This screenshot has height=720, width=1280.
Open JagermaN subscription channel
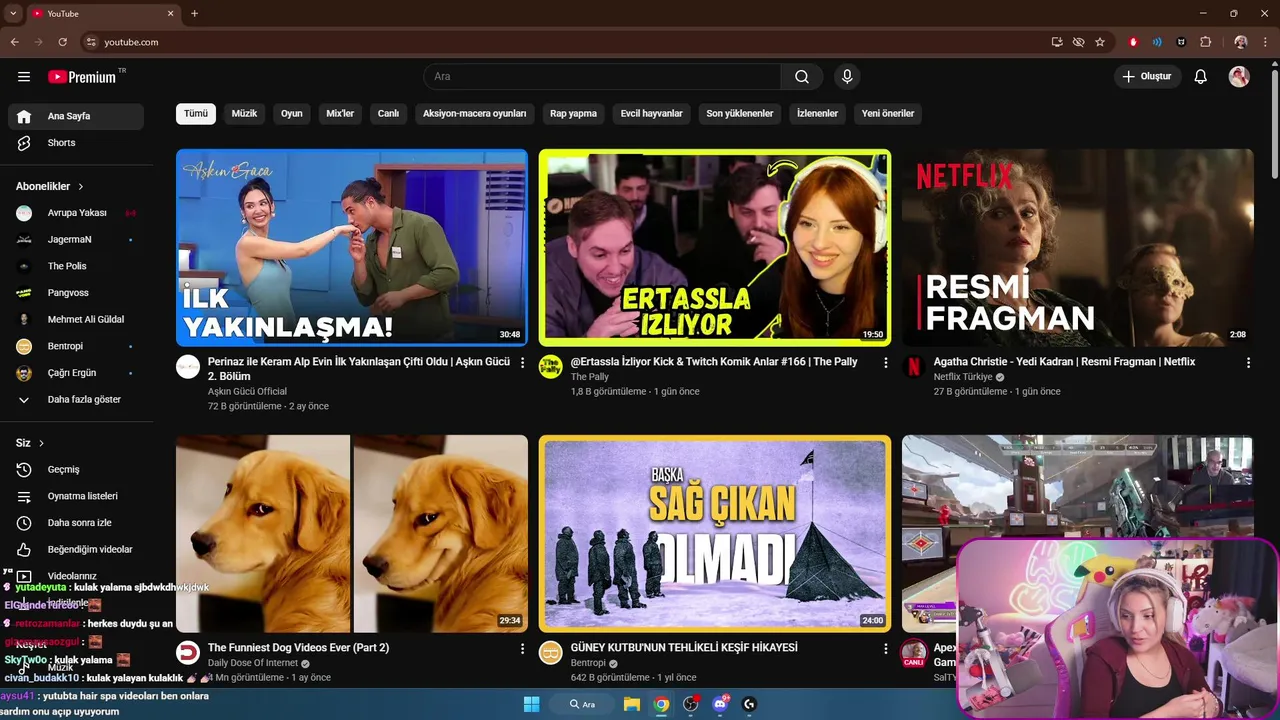pyautogui.click(x=76, y=240)
